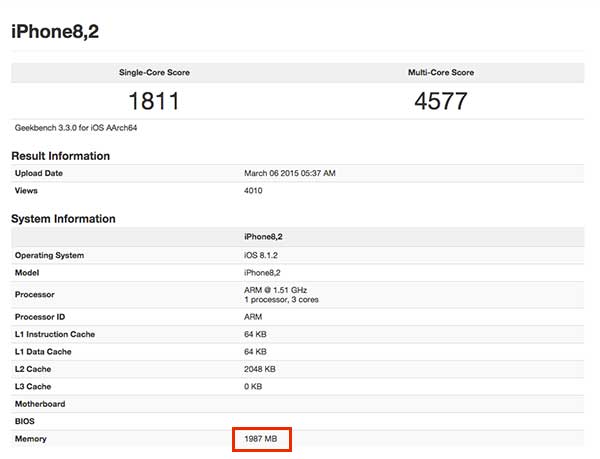
Task: Click iPhone8,2 column header in system table
Action: click(263, 237)
